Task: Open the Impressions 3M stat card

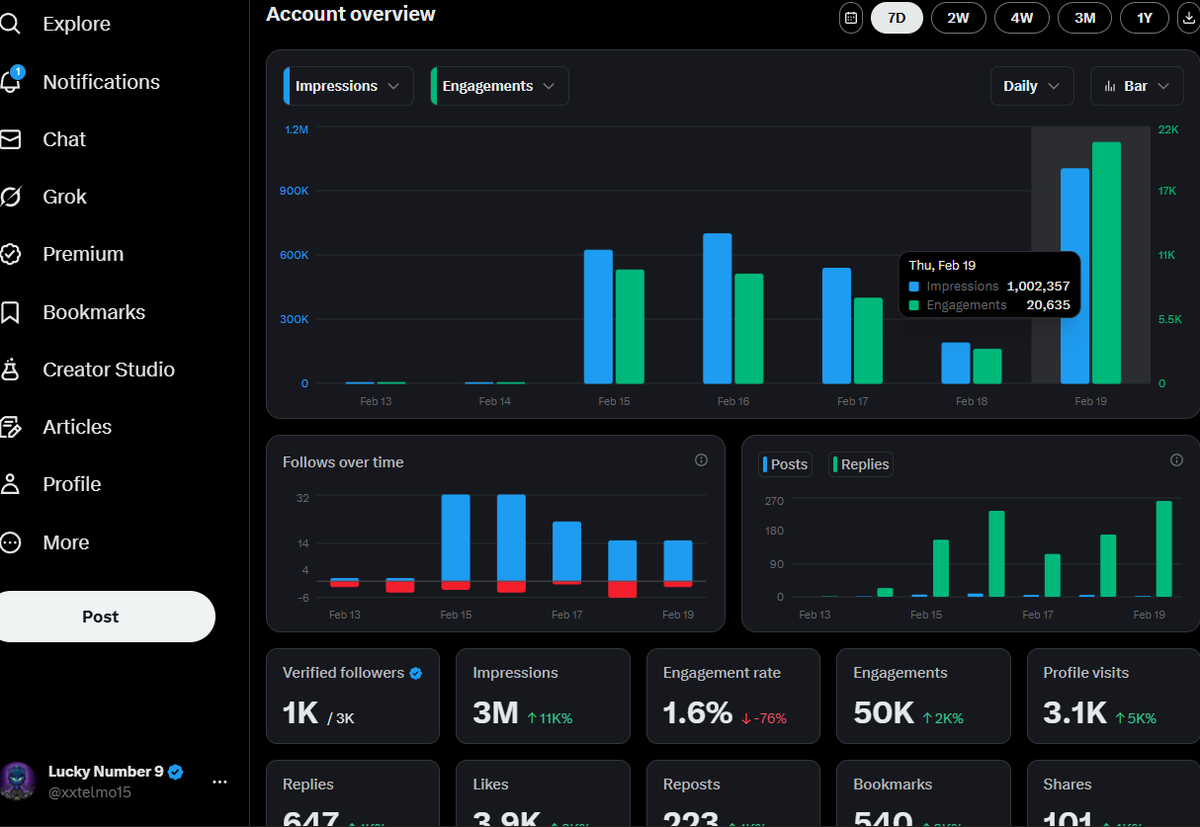Action: 543,696
